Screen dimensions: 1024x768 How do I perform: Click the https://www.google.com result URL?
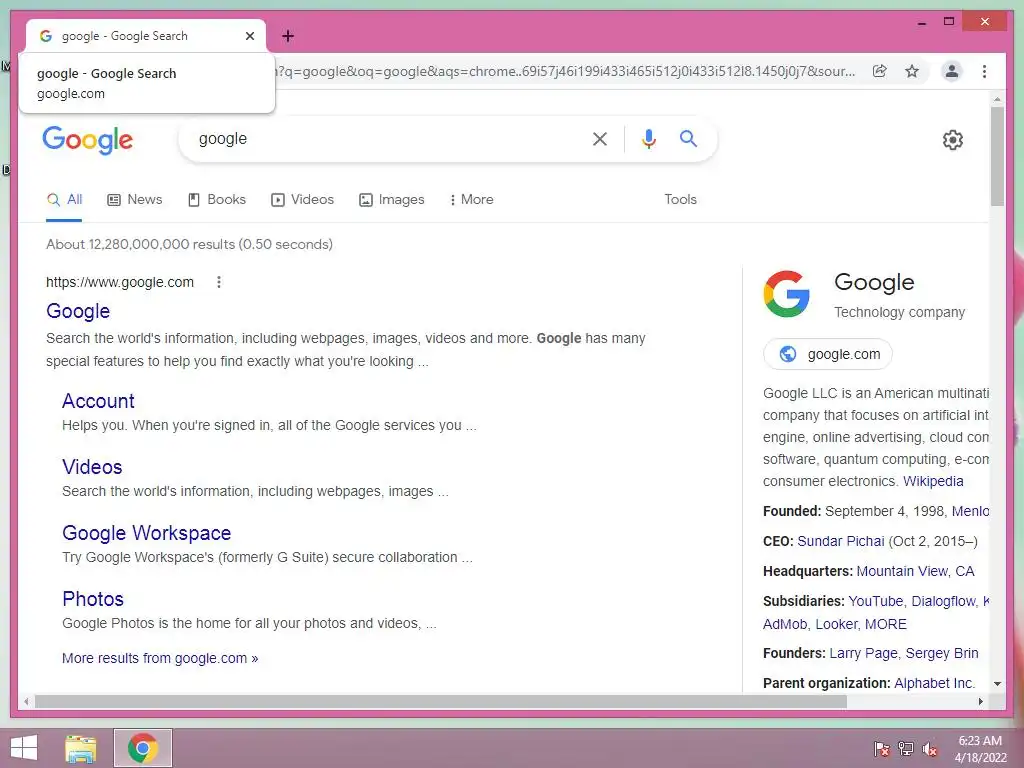pyautogui.click(x=120, y=282)
